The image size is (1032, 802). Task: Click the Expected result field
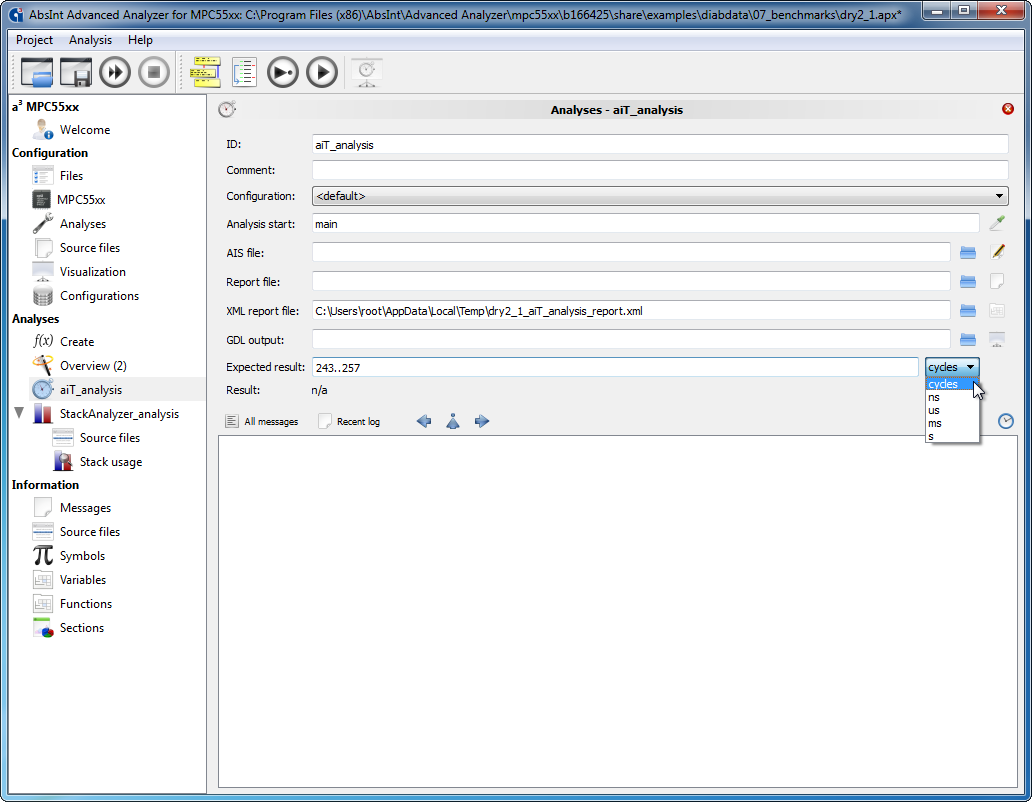(x=615, y=367)
